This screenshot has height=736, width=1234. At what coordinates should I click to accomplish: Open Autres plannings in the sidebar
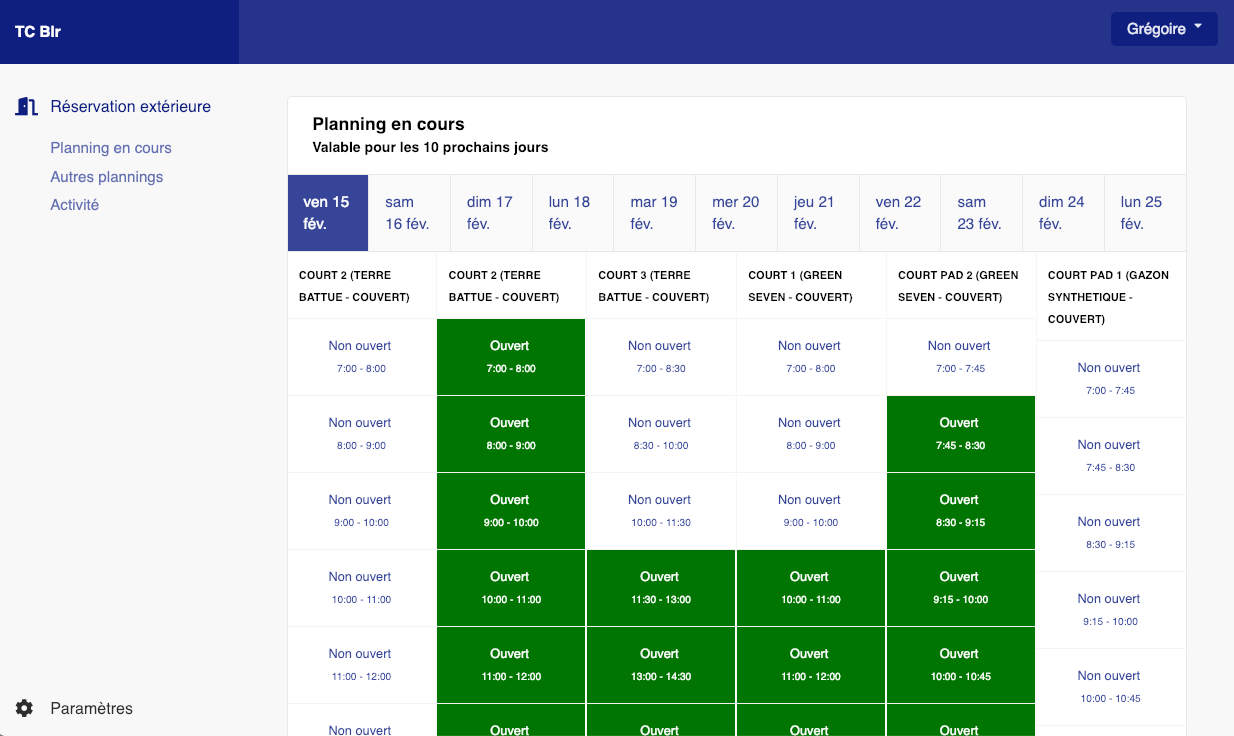pyautogui.click(x=106, y=176)
